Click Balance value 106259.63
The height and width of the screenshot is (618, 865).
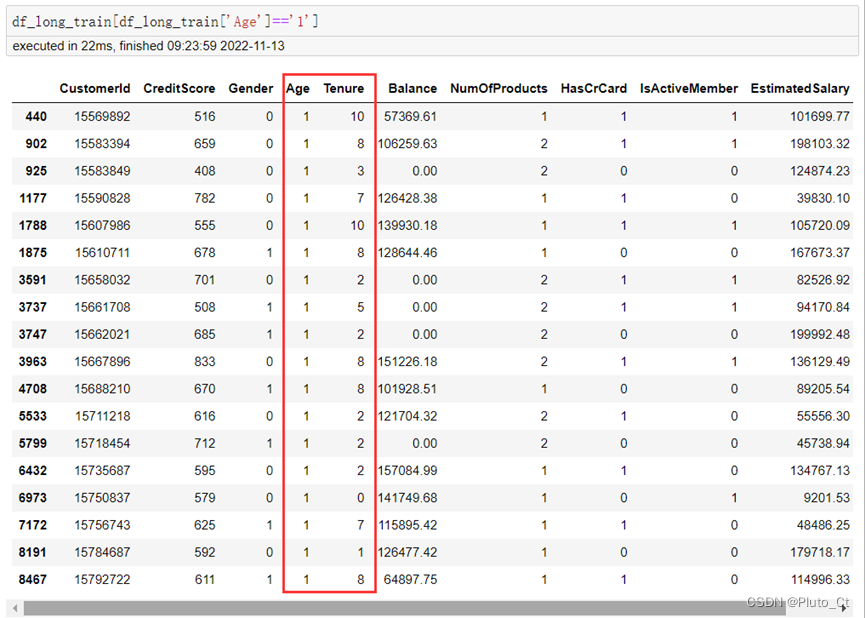coord(408,143)
